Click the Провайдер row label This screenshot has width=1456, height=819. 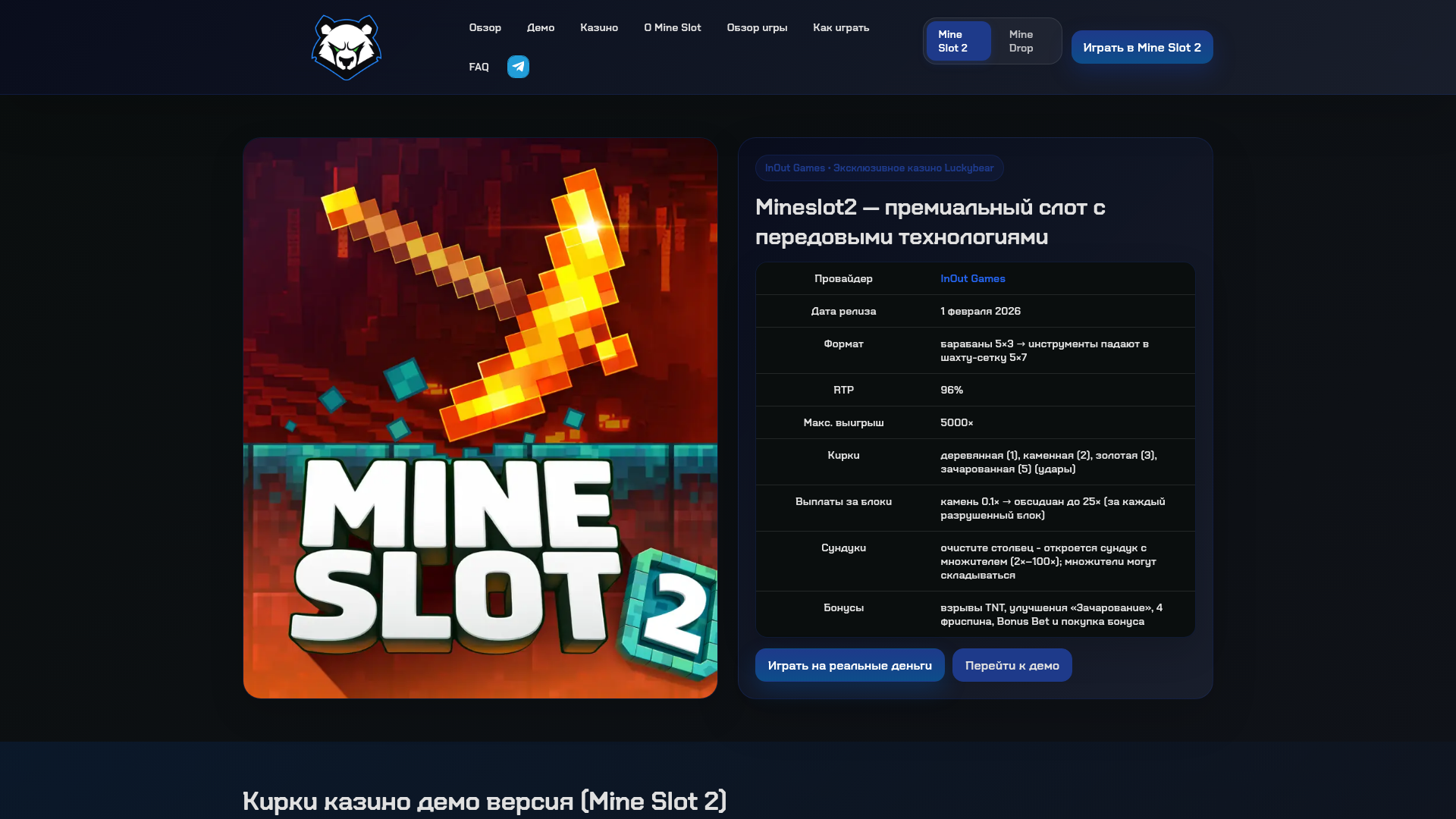843,278
